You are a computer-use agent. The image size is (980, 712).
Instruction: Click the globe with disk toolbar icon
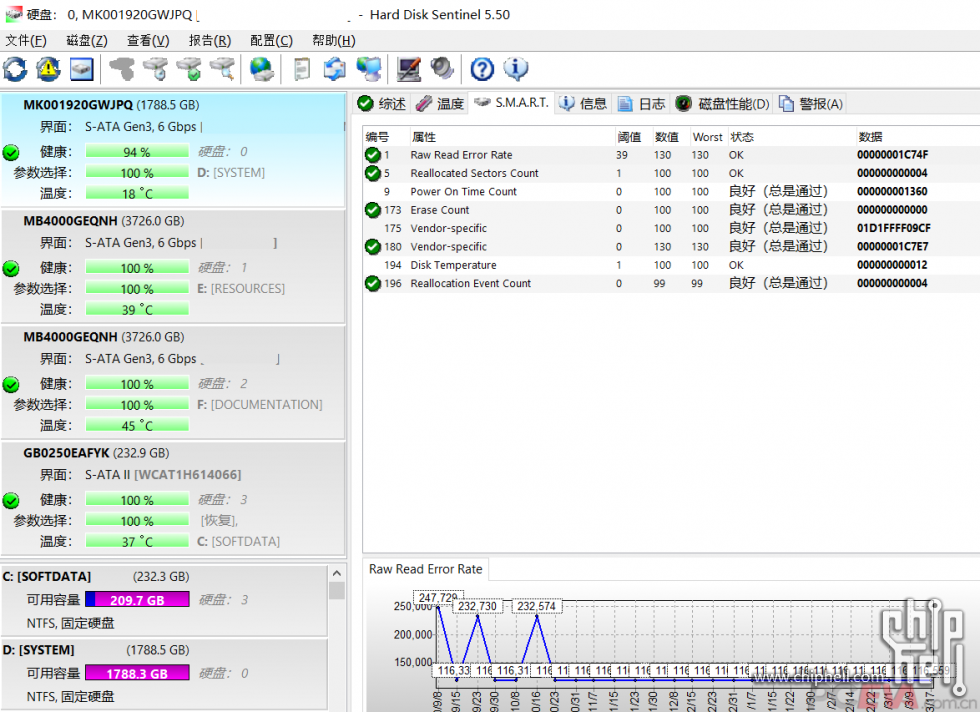[x=261, y=69]
